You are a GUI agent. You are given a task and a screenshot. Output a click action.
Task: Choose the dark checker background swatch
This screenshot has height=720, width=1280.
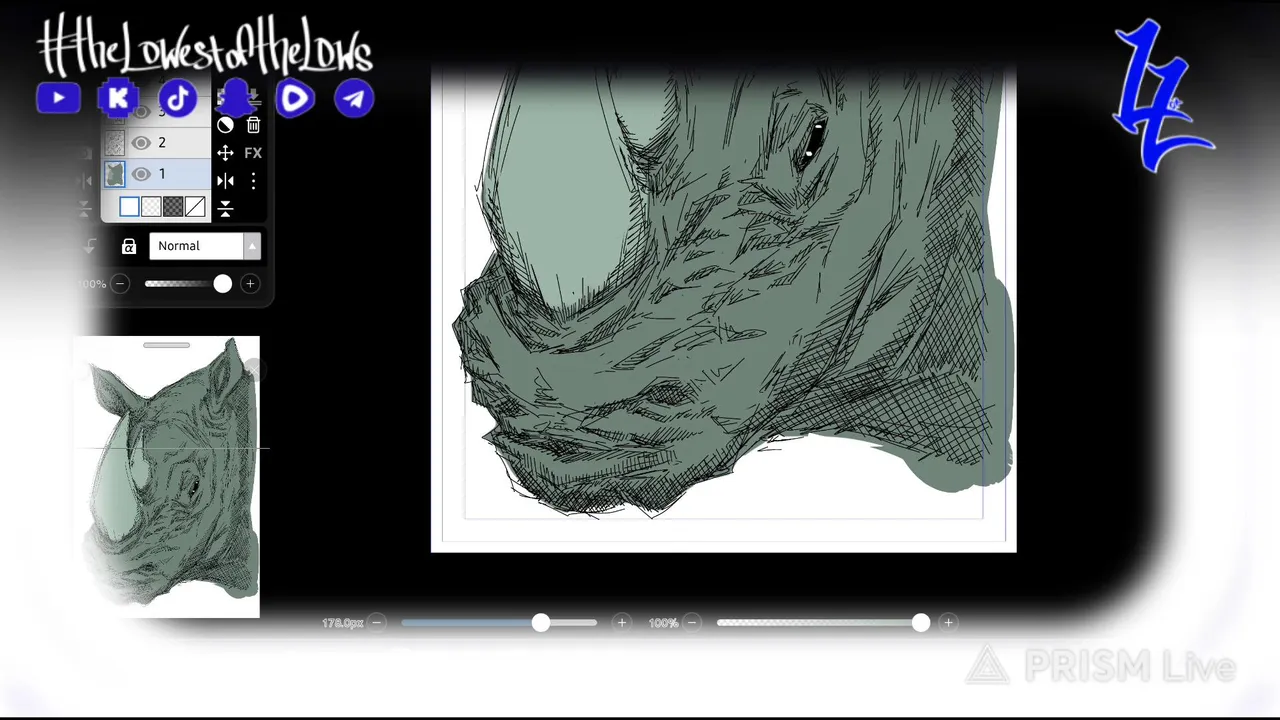click(x=173, y=207)
